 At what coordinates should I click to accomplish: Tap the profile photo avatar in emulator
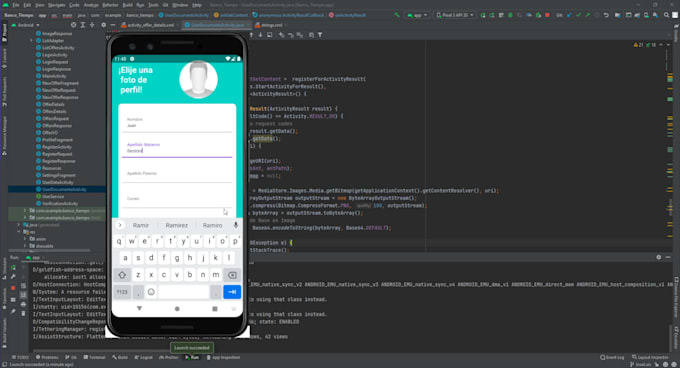coord(199,80)
